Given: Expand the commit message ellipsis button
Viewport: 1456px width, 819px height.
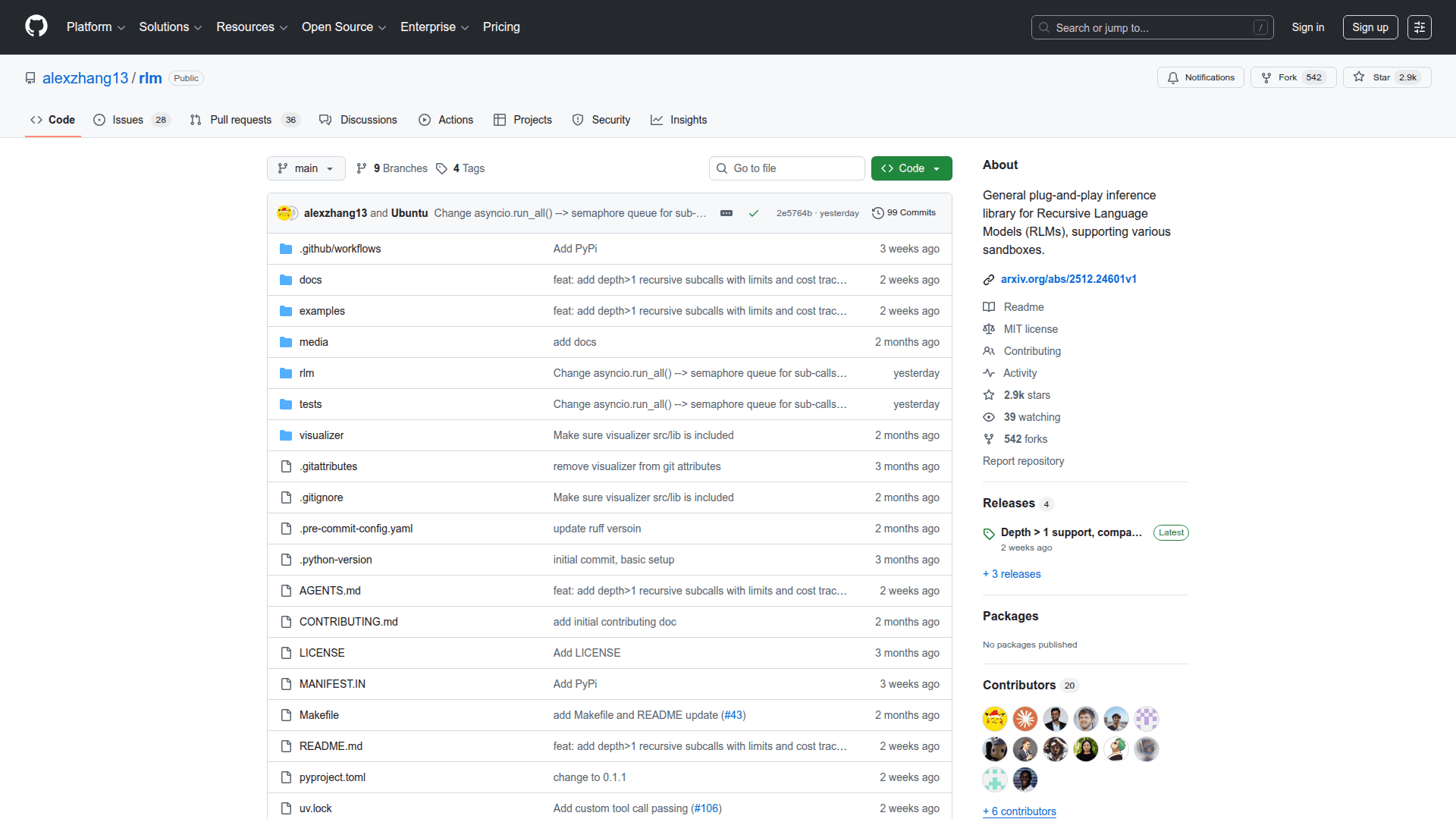Looking at the screenshot, I should coord(726,213).
